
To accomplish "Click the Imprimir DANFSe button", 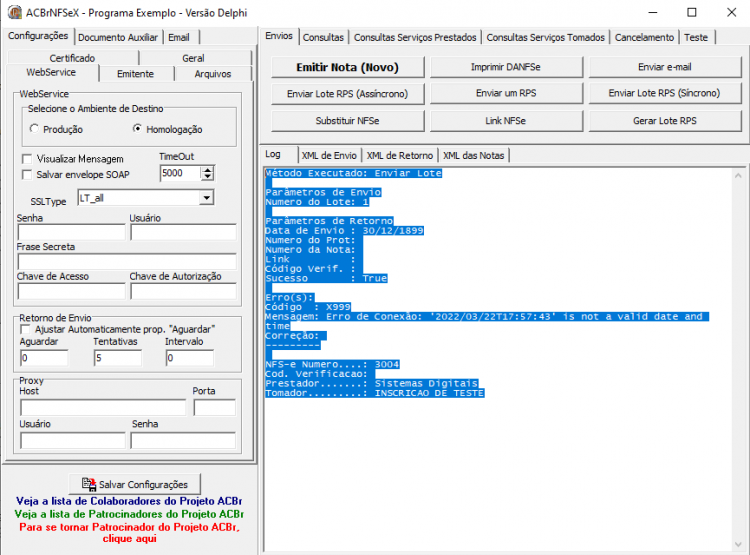I will pyautogui.click(x=506, y=67).
